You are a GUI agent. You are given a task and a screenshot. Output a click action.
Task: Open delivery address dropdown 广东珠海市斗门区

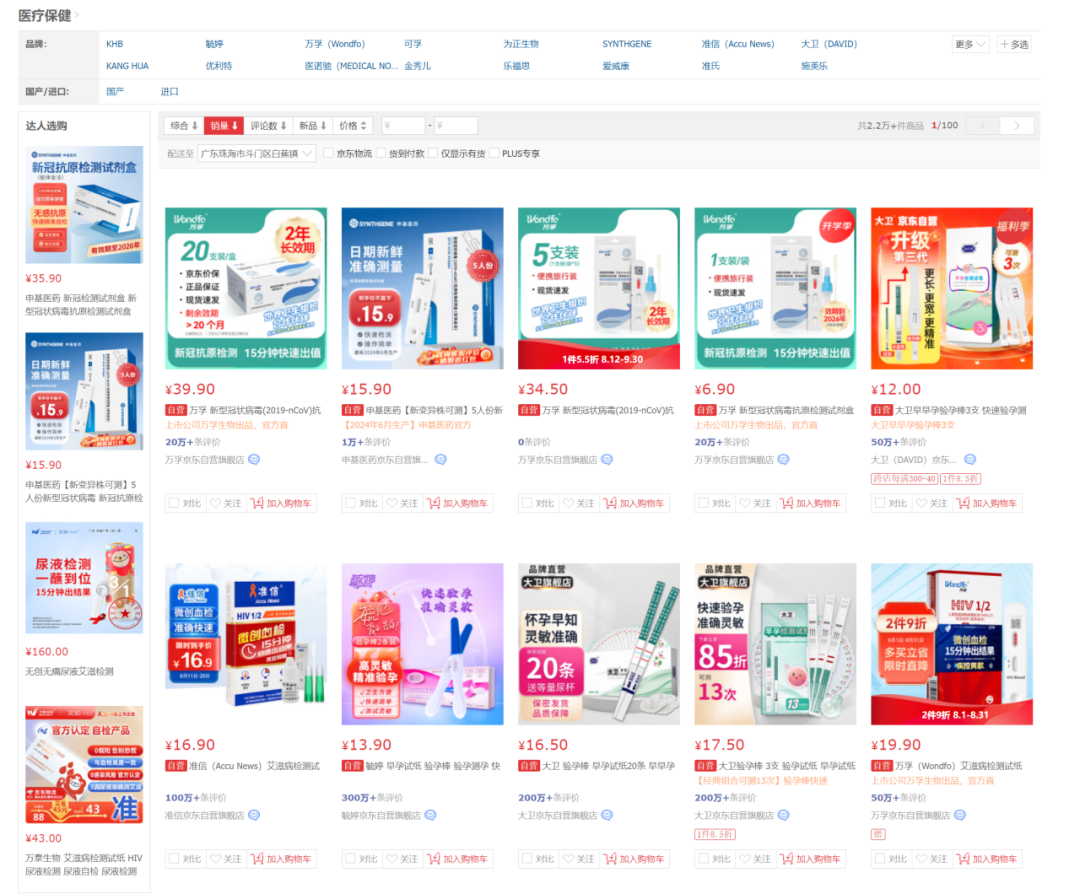(256, 154)
